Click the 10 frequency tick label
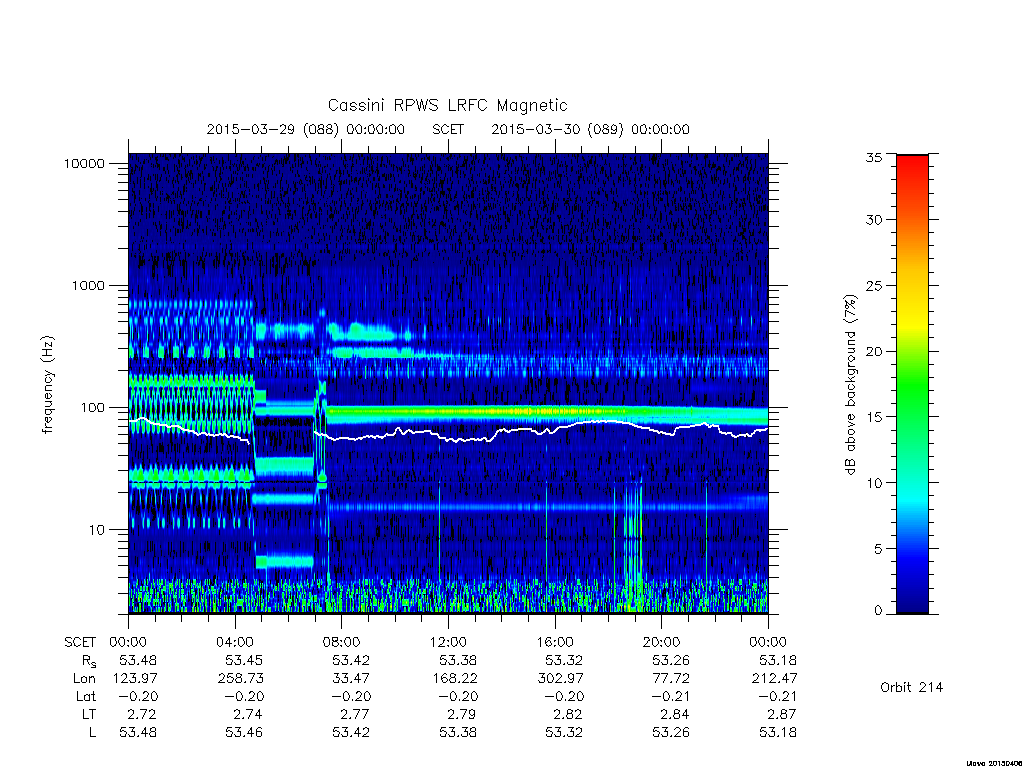This screenshot has height=768, width=1024. 97,530
